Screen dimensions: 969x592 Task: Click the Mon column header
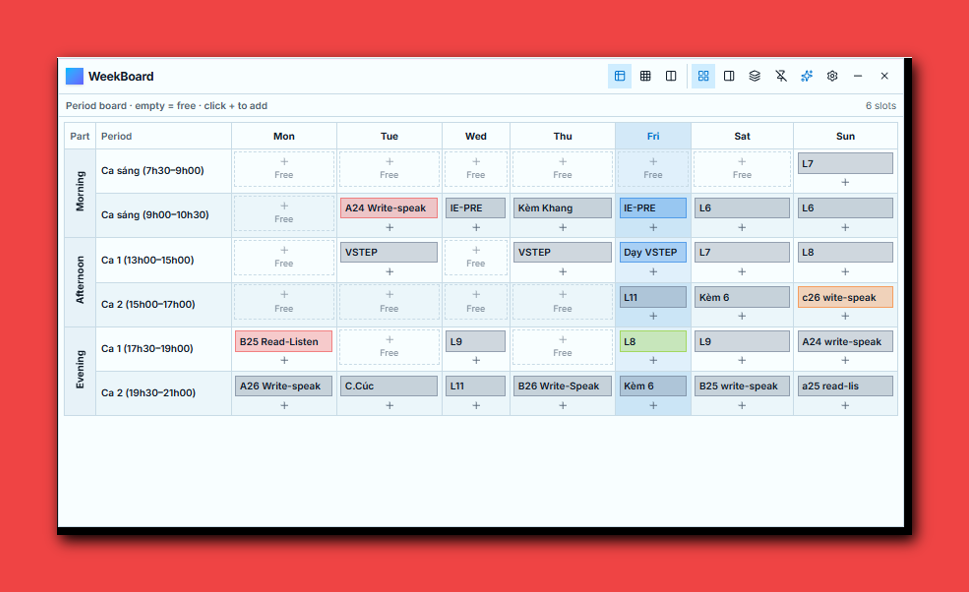[x=284, y=136]
